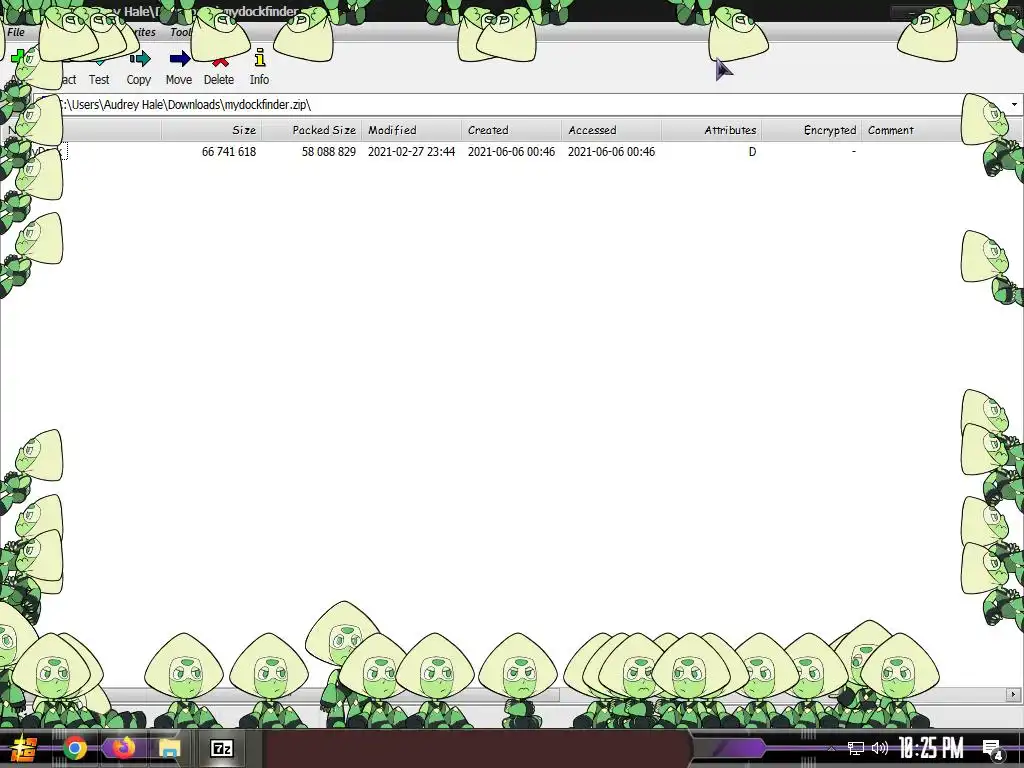Click the 7-Zip taskbar button
This screenshot has width=1024, height=768.
(222, 748)
